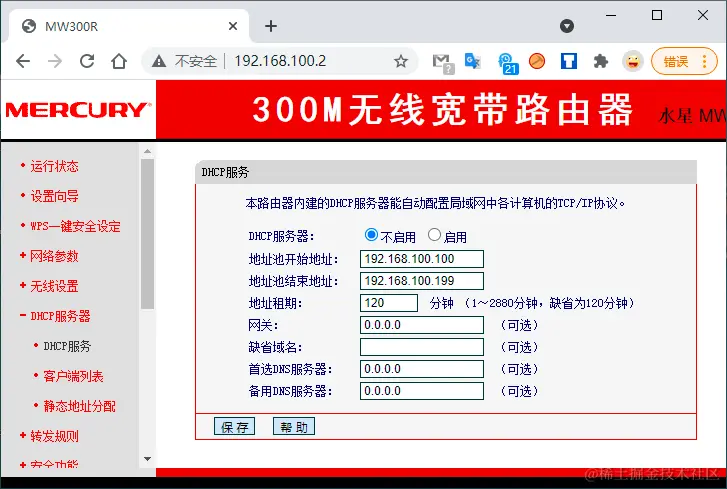Open the browser home page
727x489 pixels.
pos(119,61)
